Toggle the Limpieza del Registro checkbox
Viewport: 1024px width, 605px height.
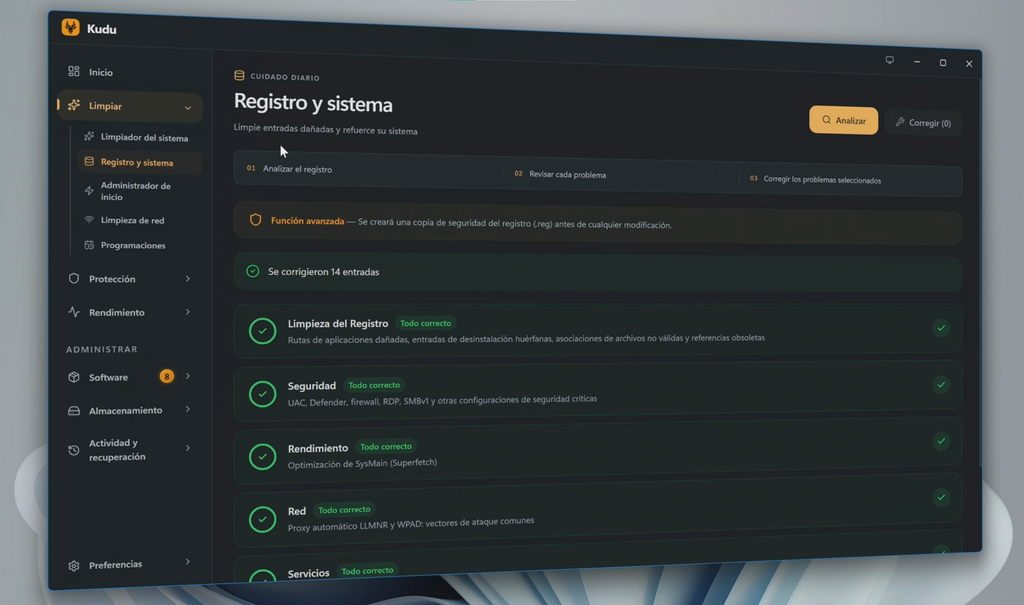[941, 328]
